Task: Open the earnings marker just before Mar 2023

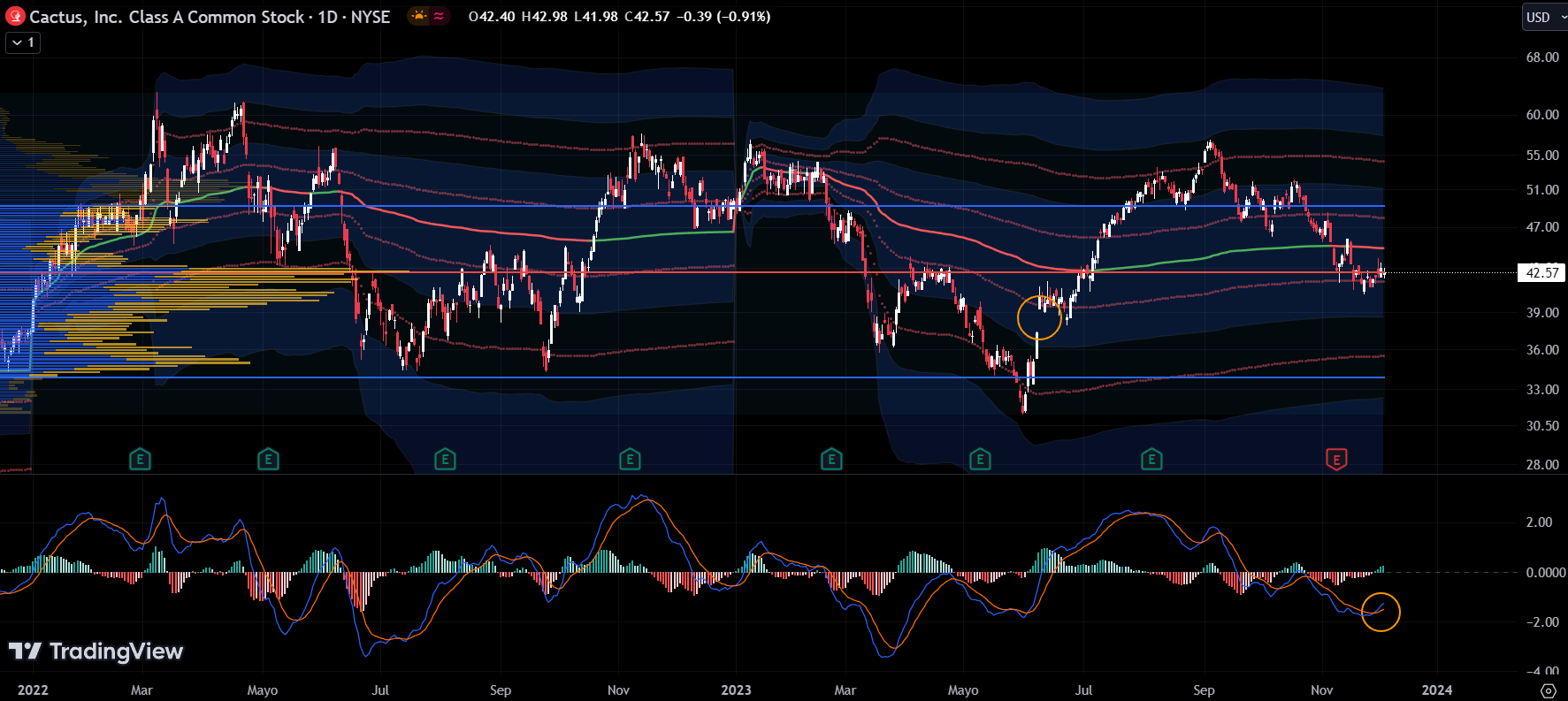Action: point(831,460)
